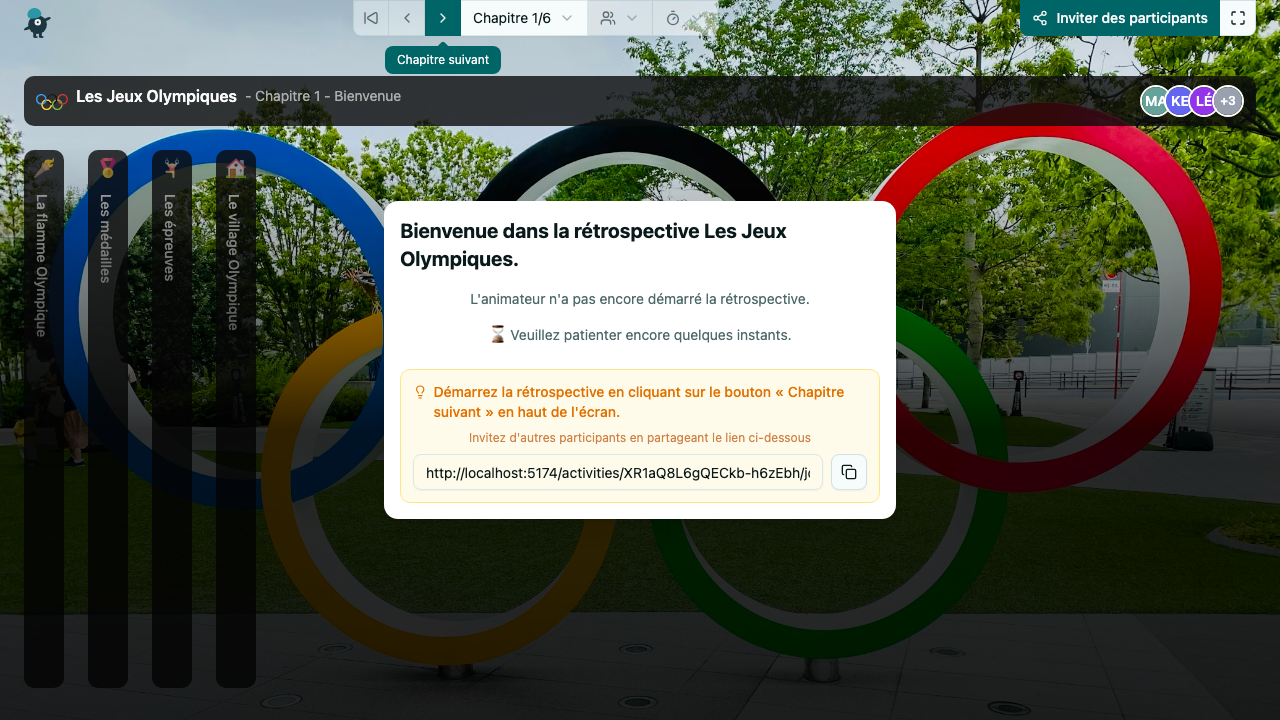Start the retrospective via Chapitre suivant button
The height and width of the screenshot is (720, 1280).
(x=443, y=17)
